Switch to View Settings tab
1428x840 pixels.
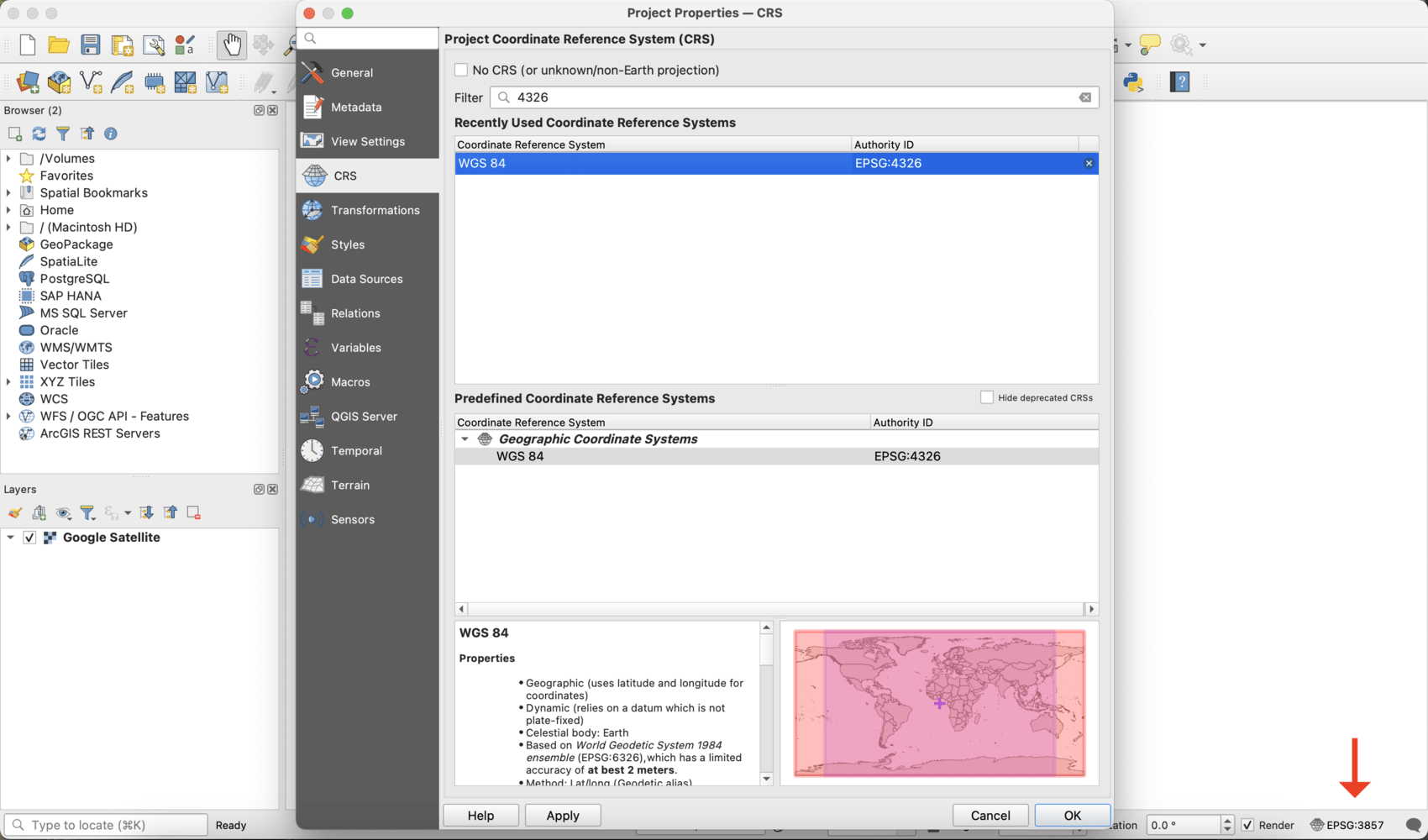pos(367,141)
